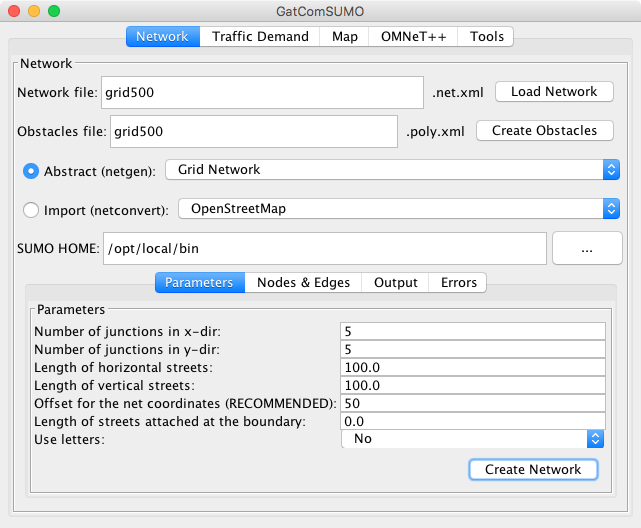Screen dimensions: 641x528
Task: Expand the OpenStreetMap import dropdown
Action: (398, 209)
